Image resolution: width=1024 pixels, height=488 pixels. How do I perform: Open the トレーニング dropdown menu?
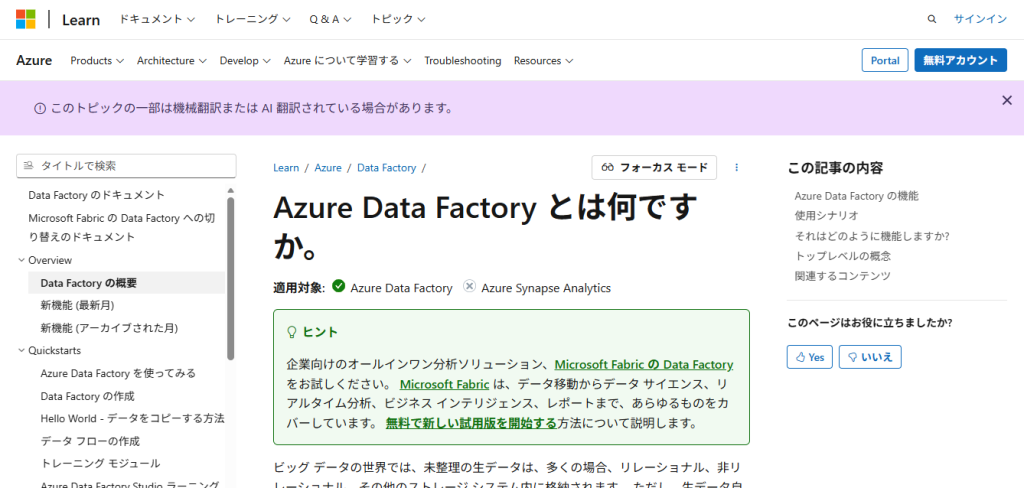(x=255, y=20)
